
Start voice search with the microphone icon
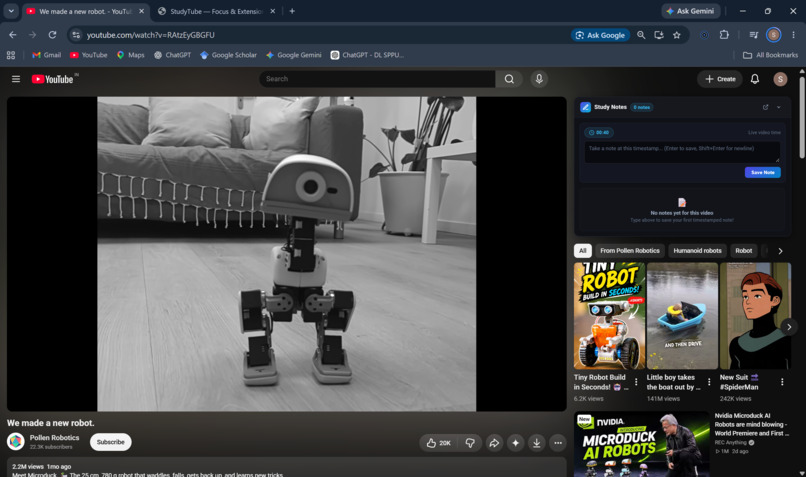point(539,79)
